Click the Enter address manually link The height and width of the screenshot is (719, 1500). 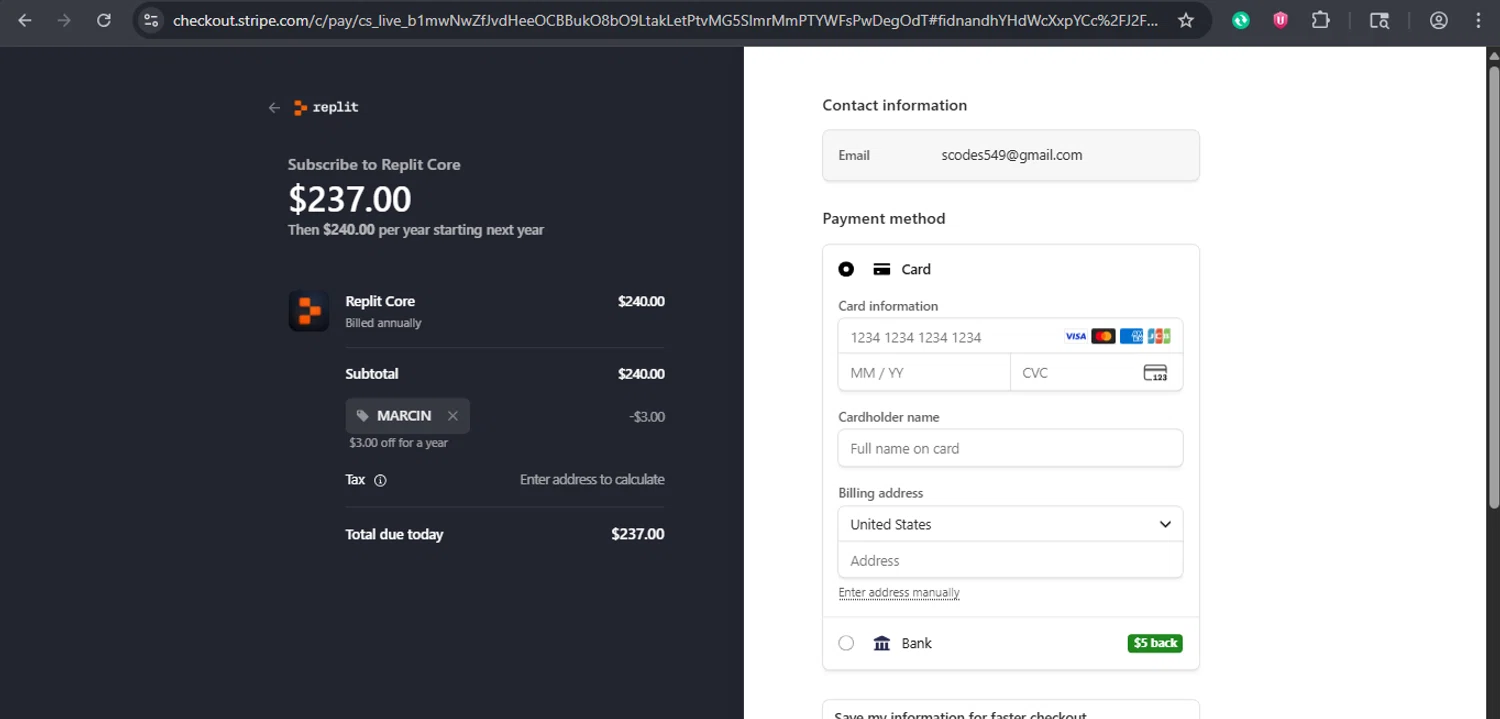click(x=899, y=593)
